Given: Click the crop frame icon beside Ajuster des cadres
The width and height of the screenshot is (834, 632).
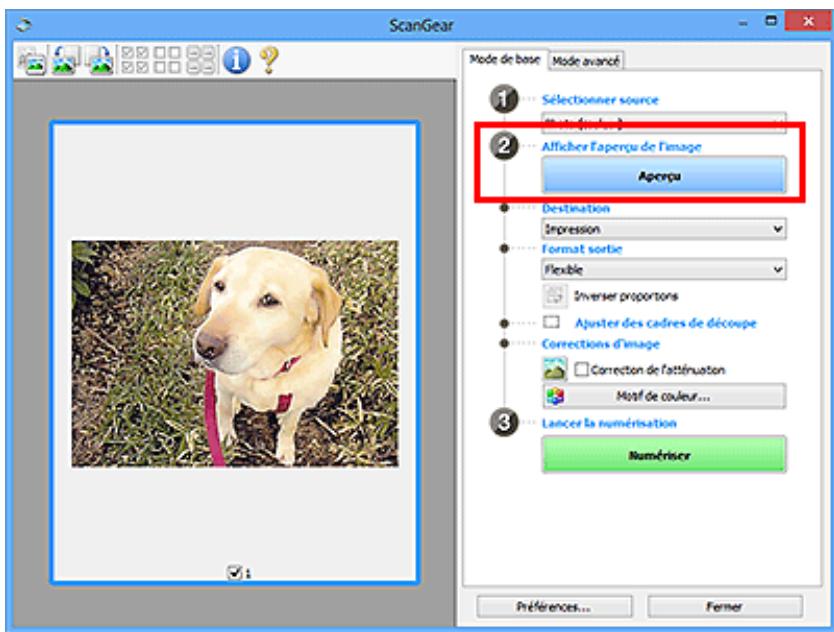Looking at the screenshot, I should pos(551,323).
